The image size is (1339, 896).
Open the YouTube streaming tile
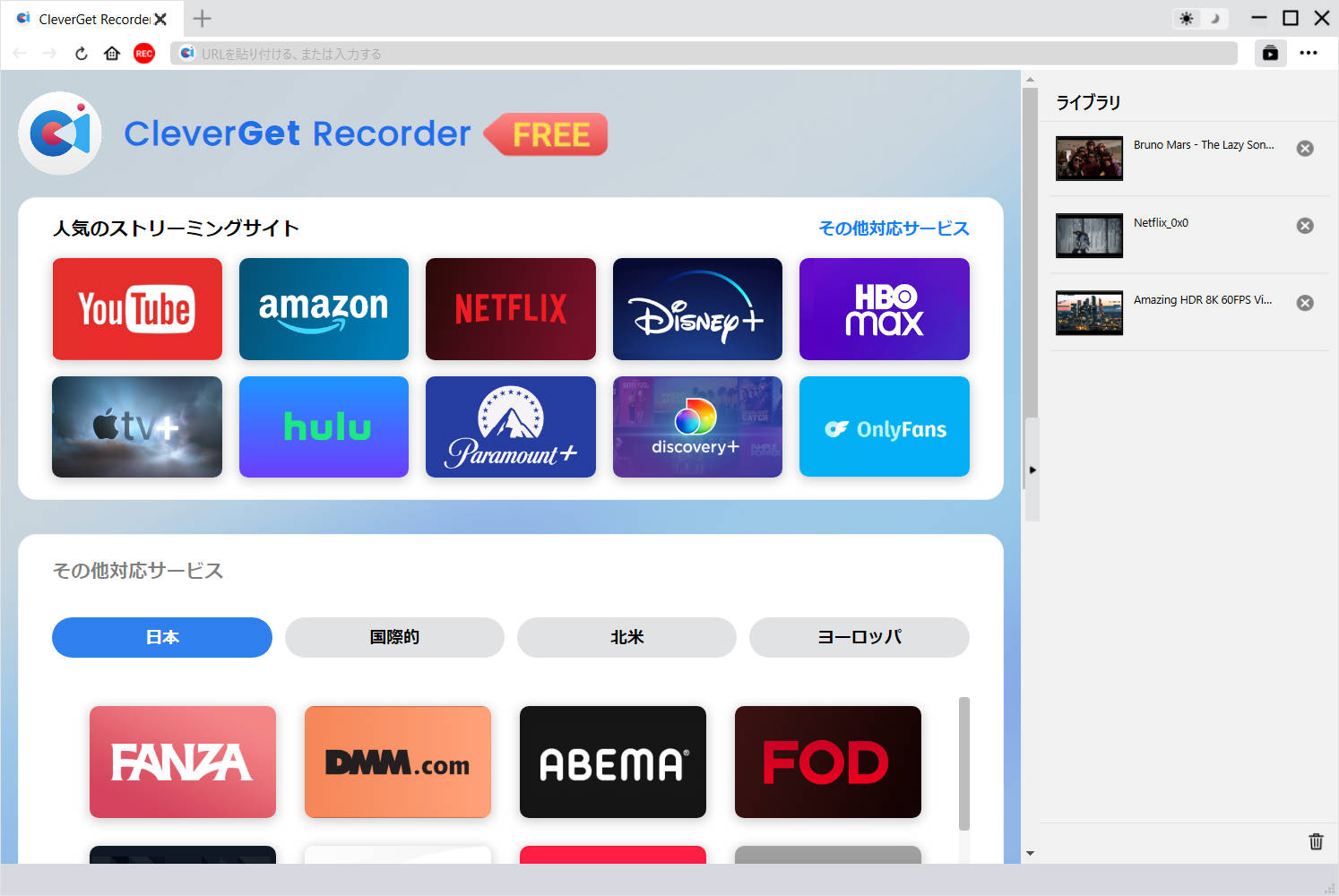pos(137,309)
